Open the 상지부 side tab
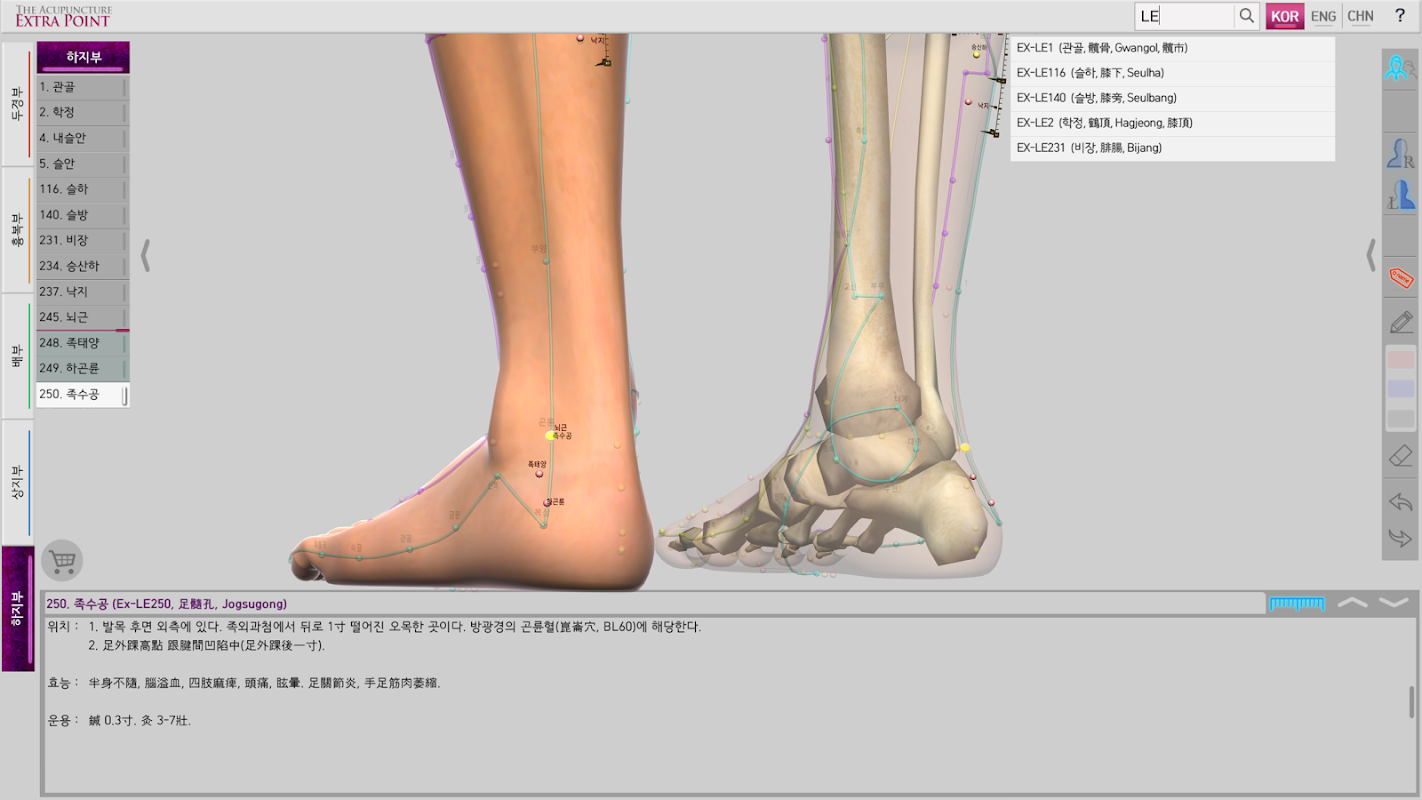 pos(16,482)
